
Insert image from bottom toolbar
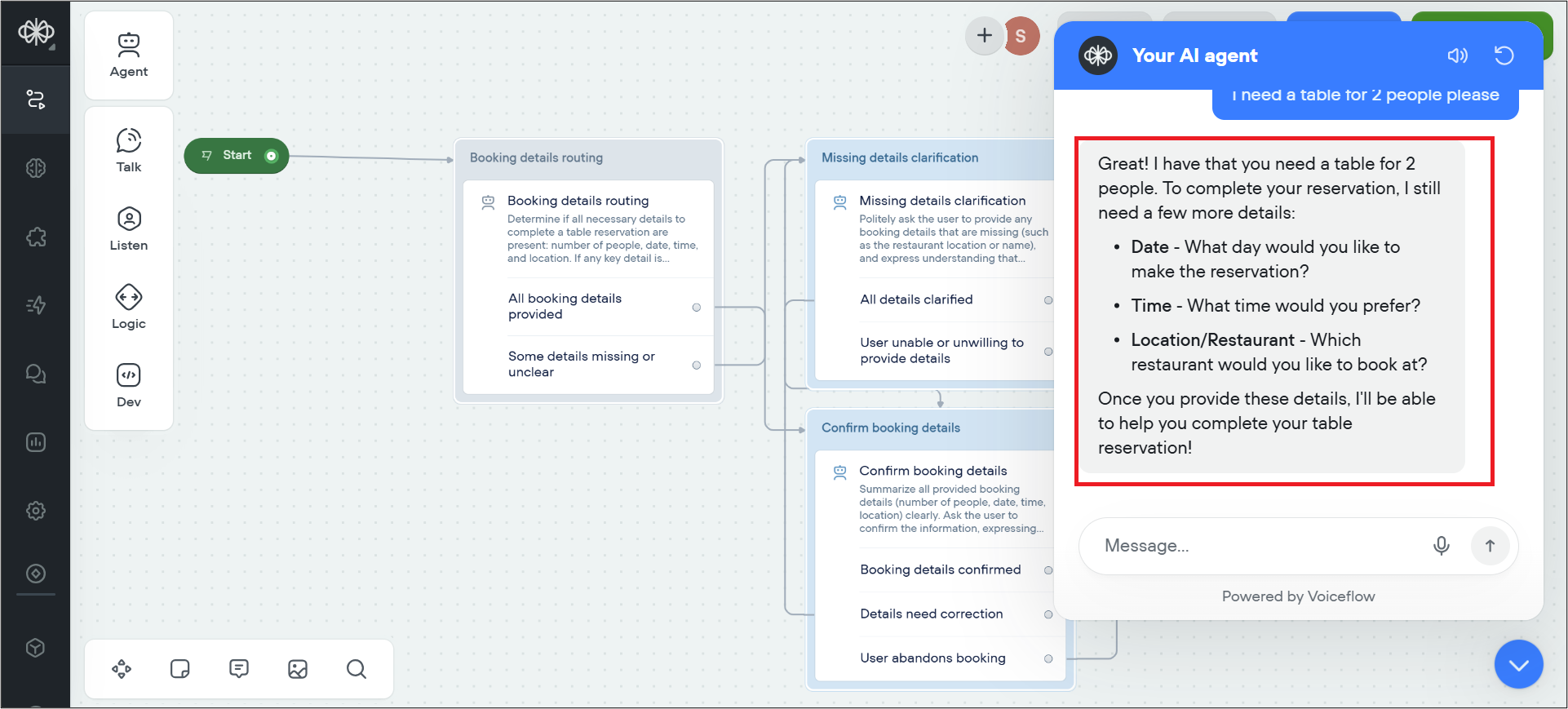pyautogui.click(x=298, y=669)
